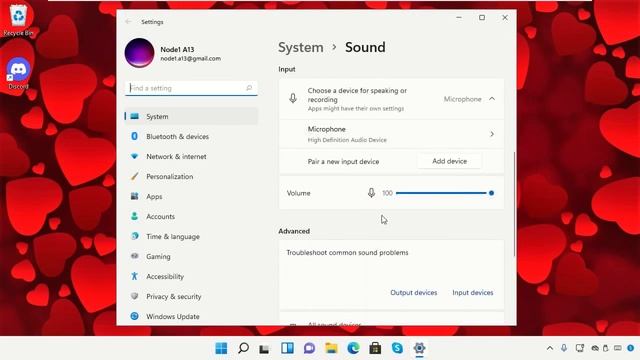The height and width of the screenshot is (360, 640).
Task: Open Skype from the taskbar
Action: click(x=397, y=348)
